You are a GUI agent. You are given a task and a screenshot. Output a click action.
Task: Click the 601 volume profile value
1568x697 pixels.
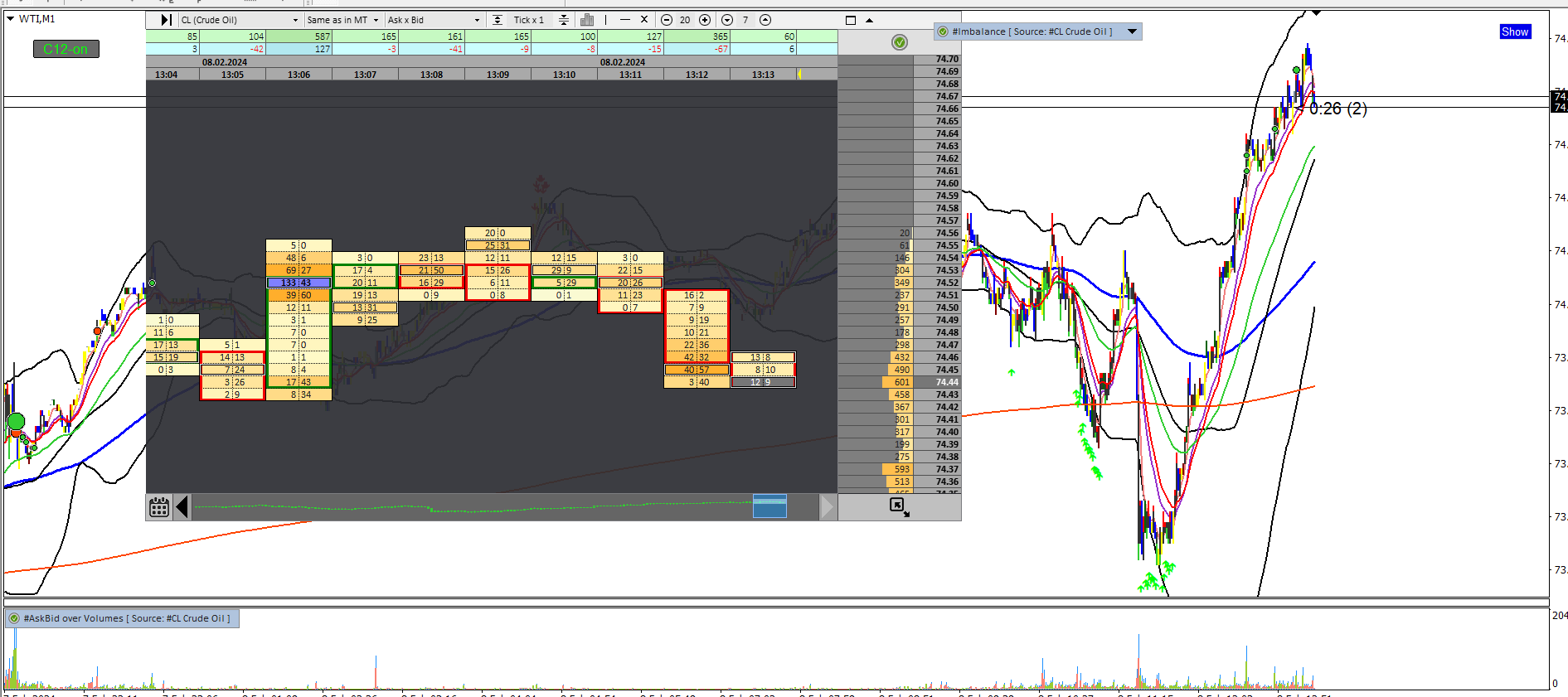(x=901, y=382)
